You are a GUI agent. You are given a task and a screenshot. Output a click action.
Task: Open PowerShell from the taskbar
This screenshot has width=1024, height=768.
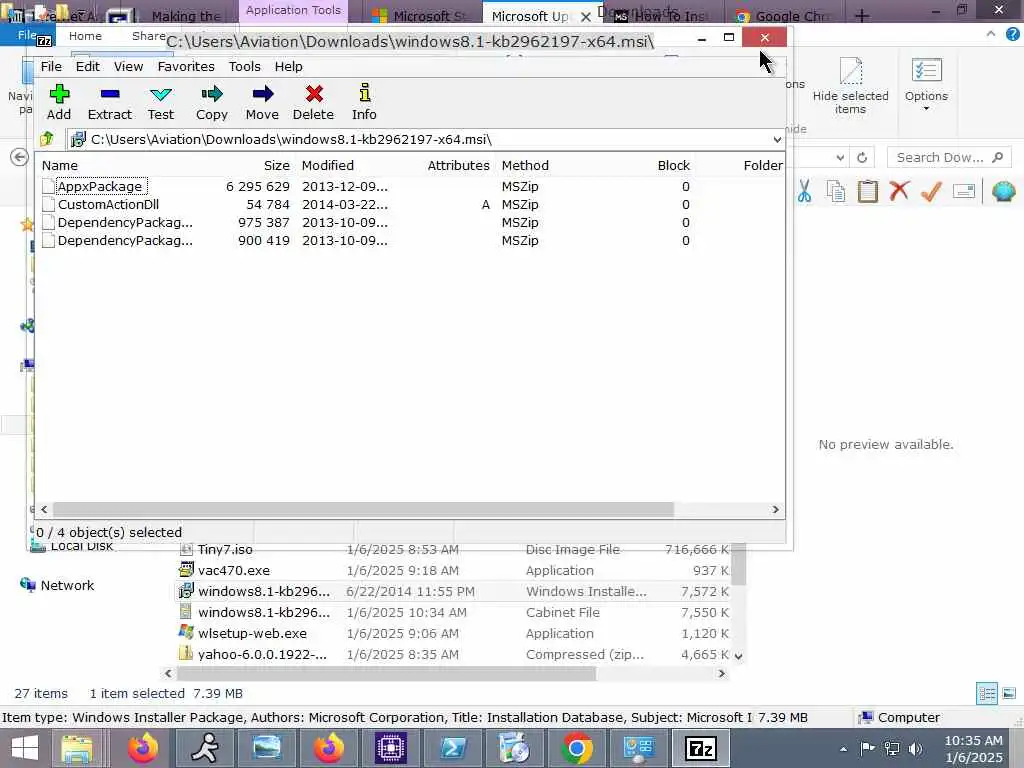point(453,748)
